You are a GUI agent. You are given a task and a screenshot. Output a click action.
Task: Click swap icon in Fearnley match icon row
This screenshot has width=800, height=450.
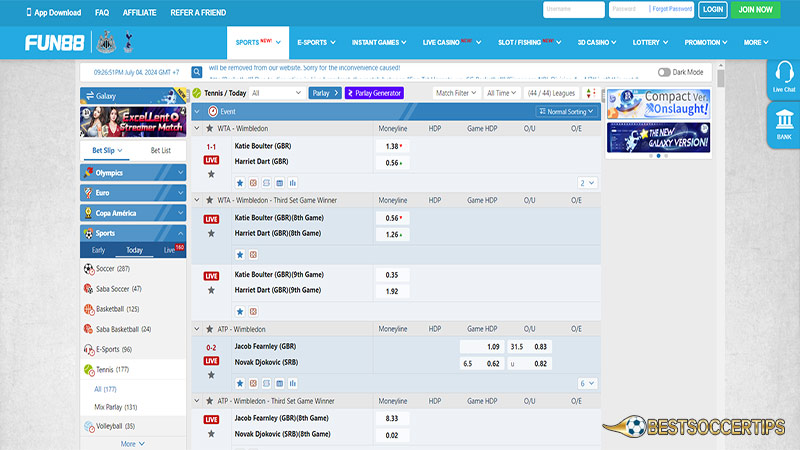pos(266,383)
